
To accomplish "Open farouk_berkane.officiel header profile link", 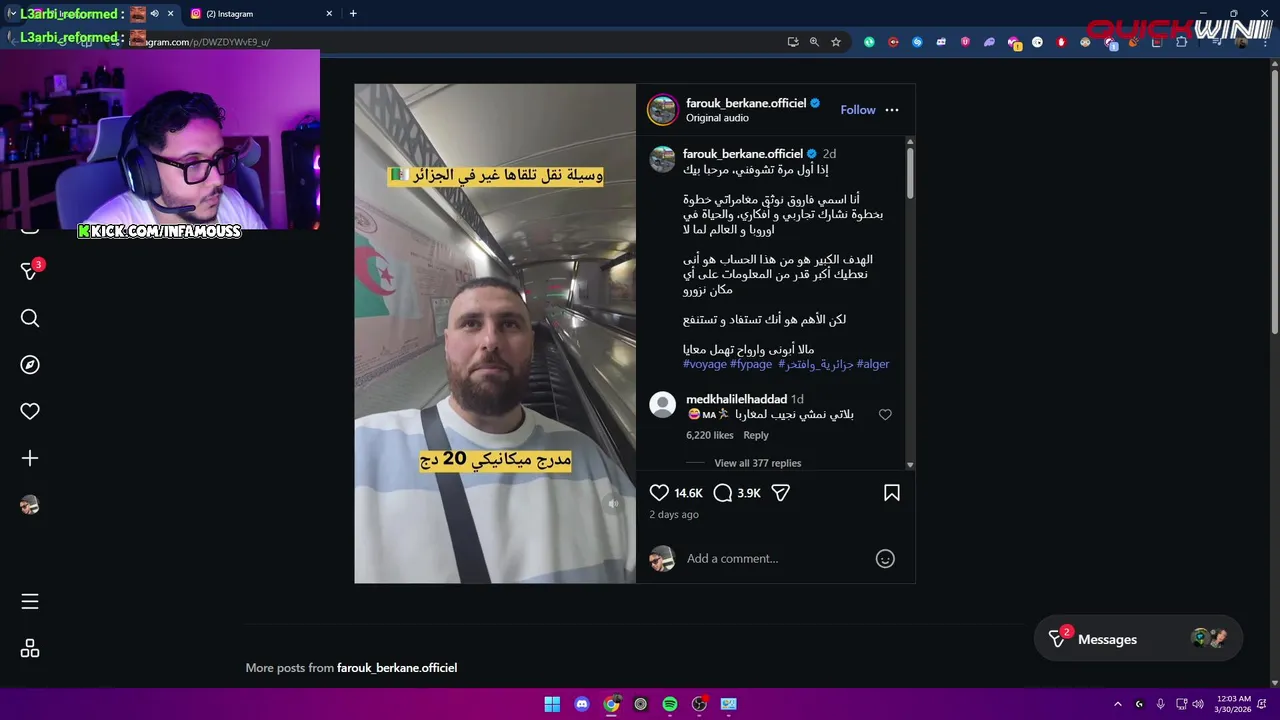I will (746, 103).
